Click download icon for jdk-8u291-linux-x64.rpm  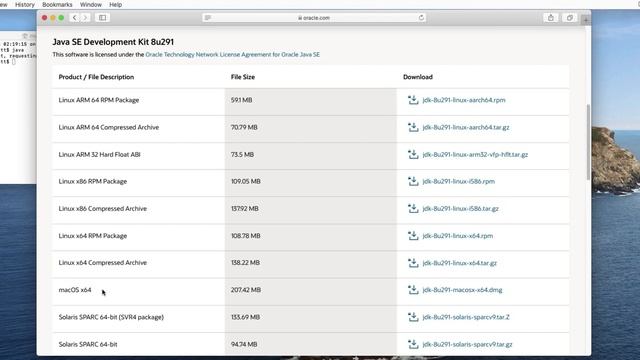point(413,236)
